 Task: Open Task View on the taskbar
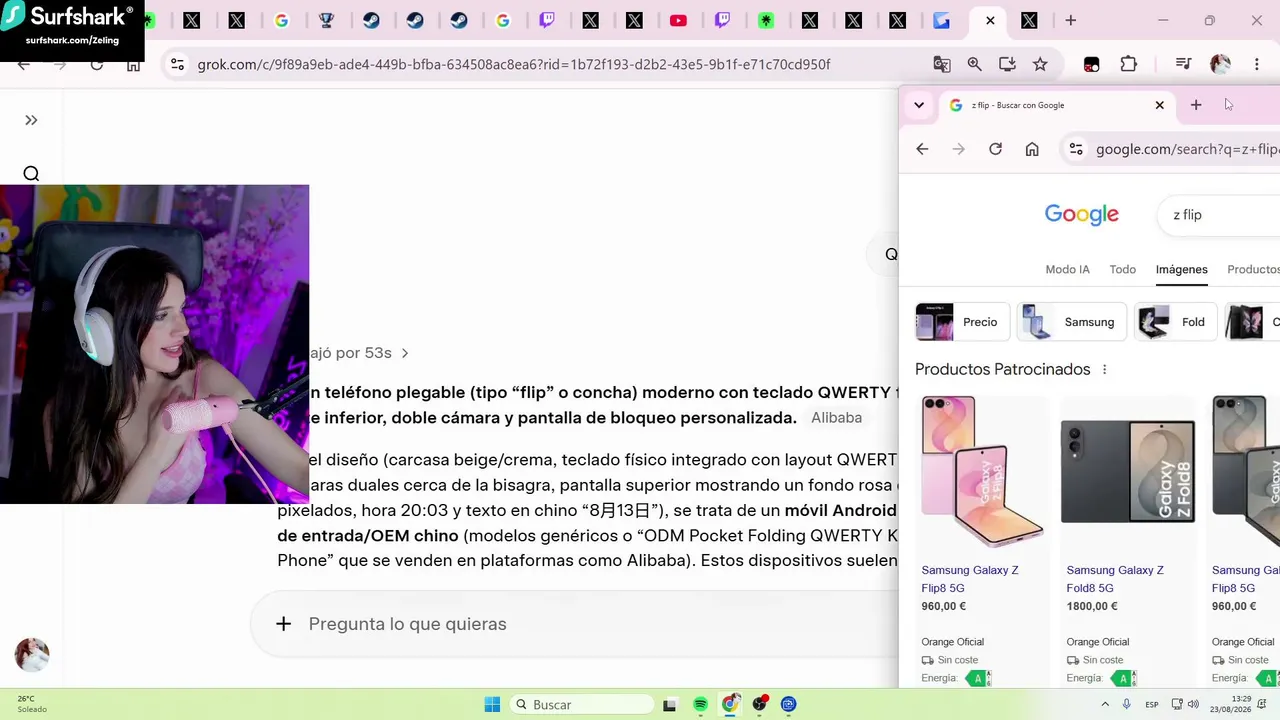tap(670, 705)
